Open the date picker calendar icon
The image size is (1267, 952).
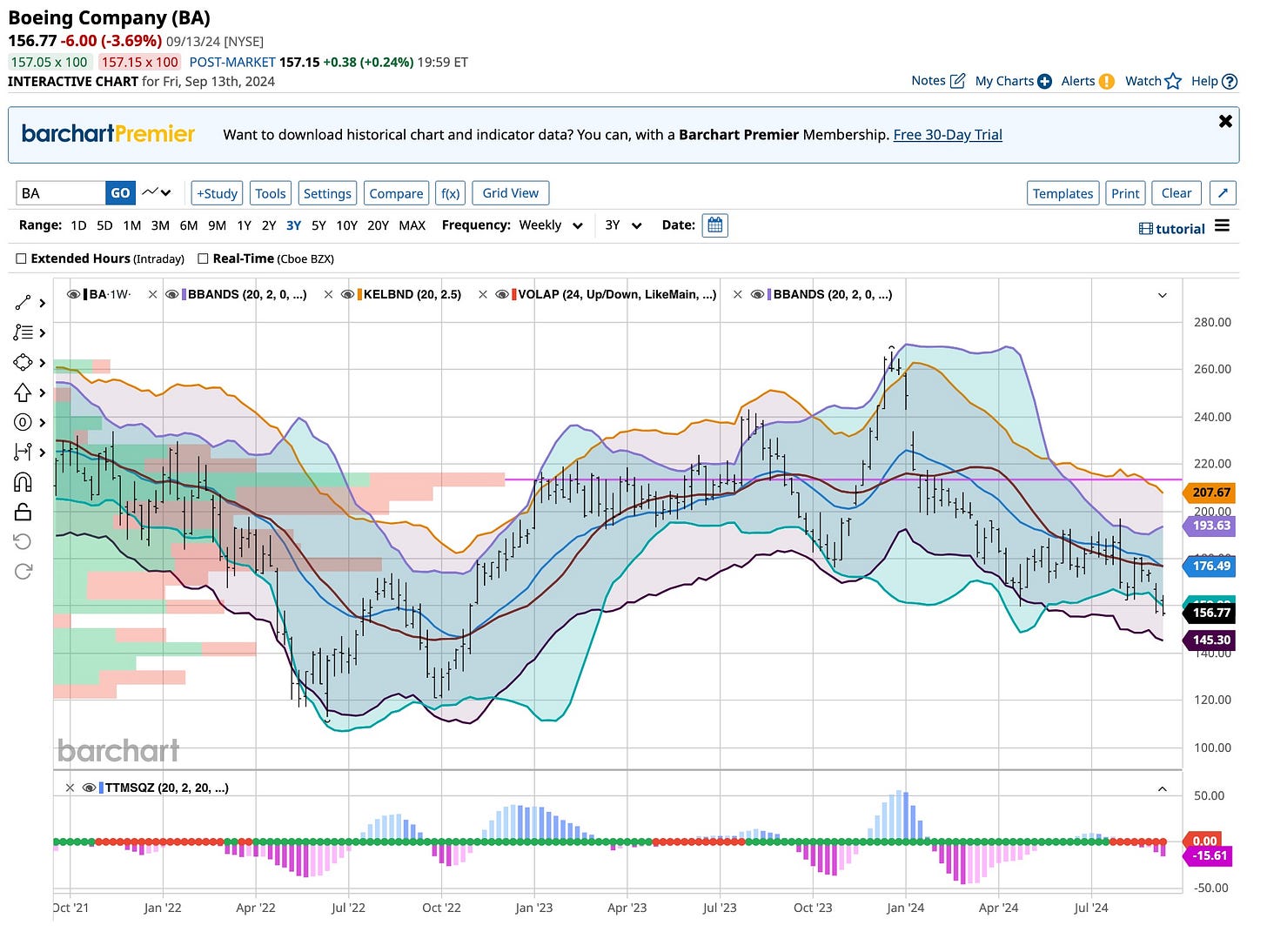click(714, 225)
